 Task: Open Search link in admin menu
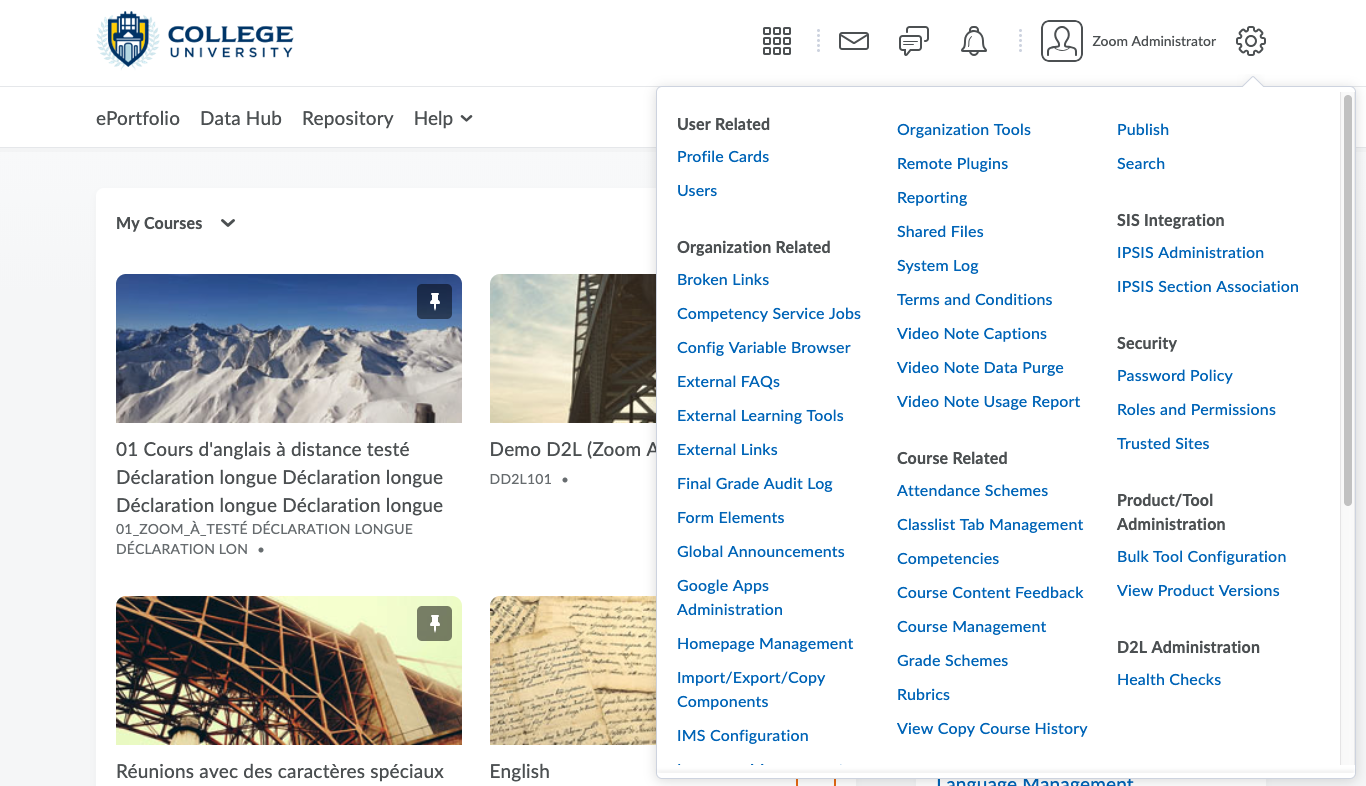coord(1141,164)
